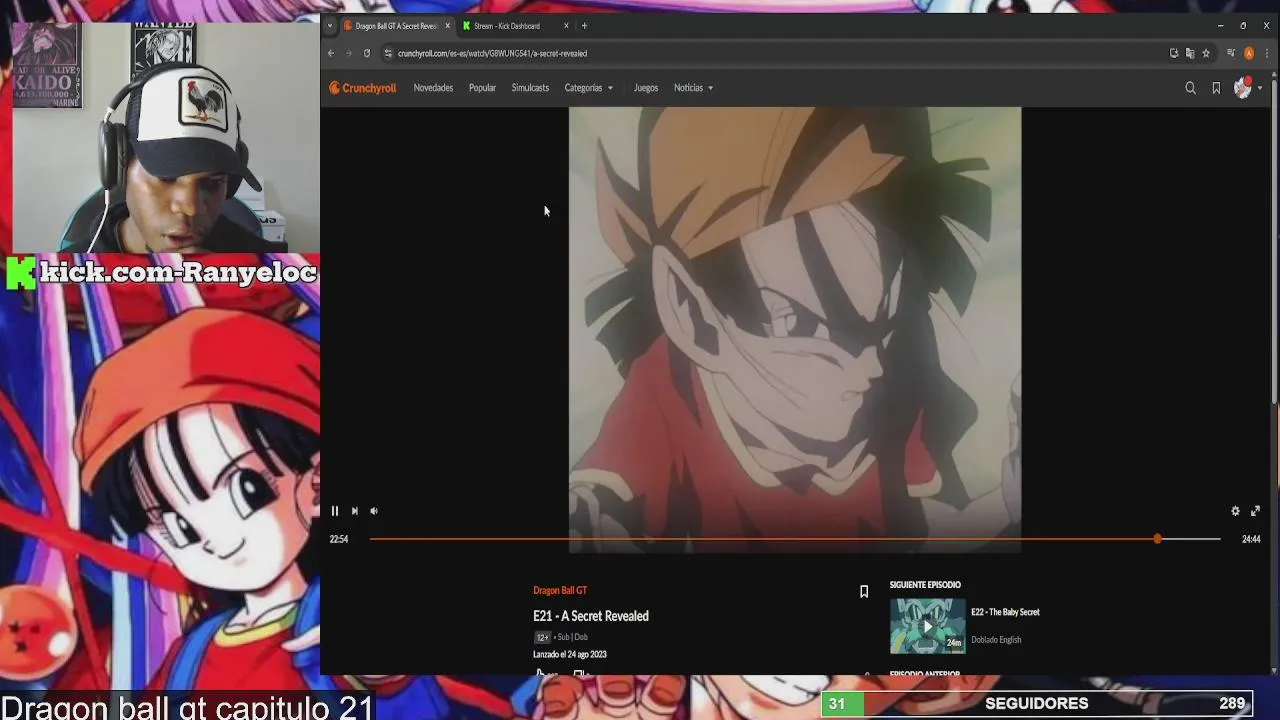Click the current time 22:54 label
Screen dimensions: 1280x720
pos(339,539)
